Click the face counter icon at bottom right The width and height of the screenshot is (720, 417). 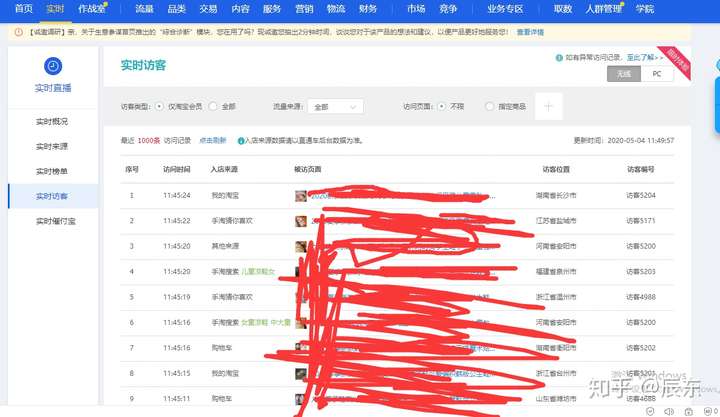708,411
